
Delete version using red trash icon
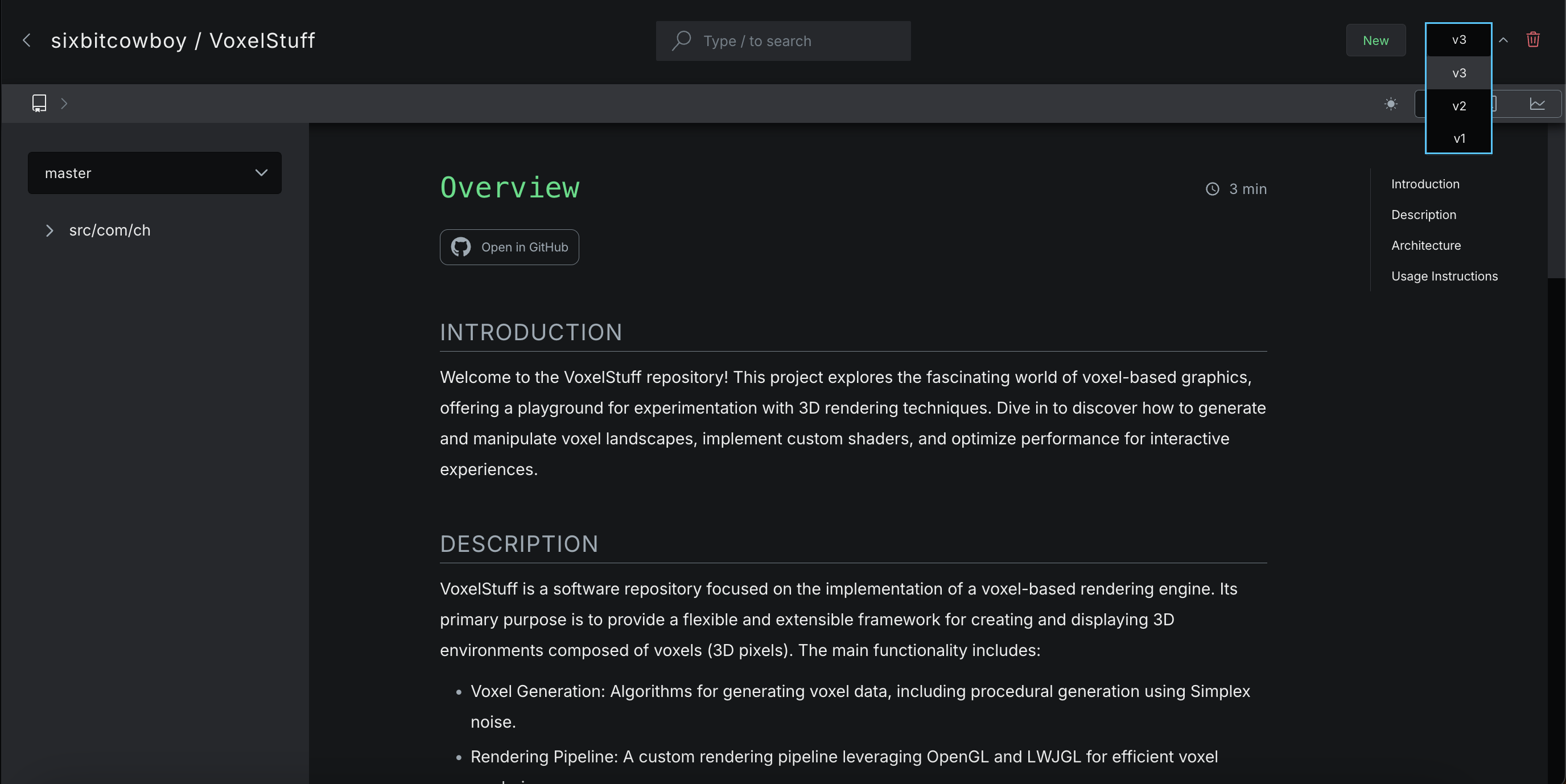click(1533, 39)
